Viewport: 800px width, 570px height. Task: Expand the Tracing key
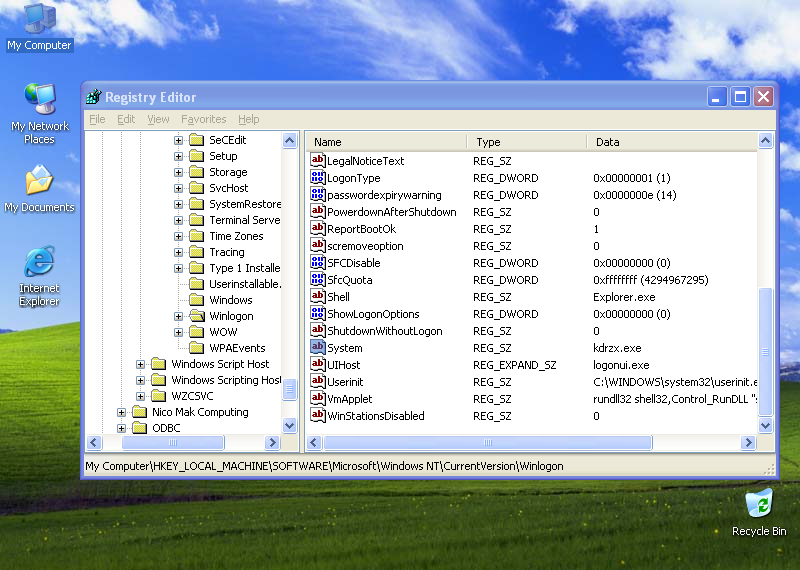pyautogui.click(x=178, y=252)
